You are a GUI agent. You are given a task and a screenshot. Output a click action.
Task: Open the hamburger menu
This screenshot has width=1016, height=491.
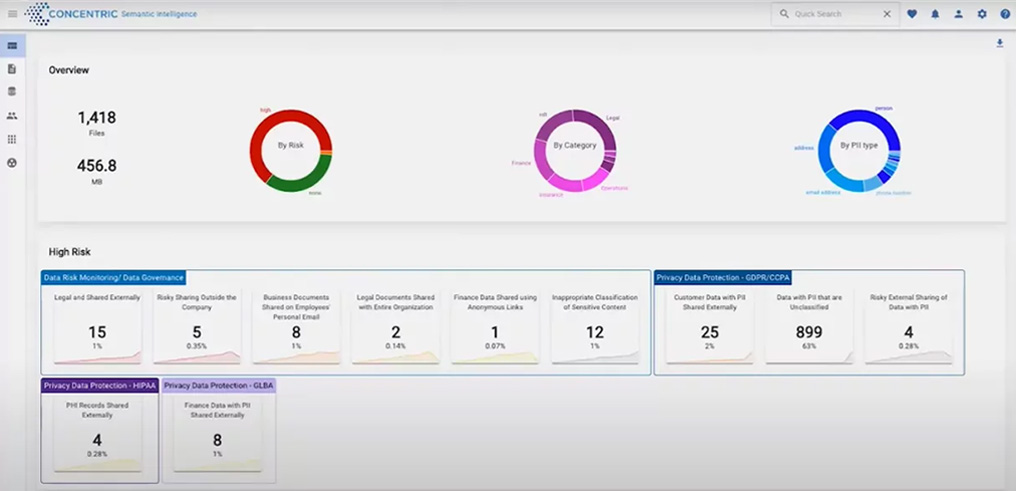point(12,14)
